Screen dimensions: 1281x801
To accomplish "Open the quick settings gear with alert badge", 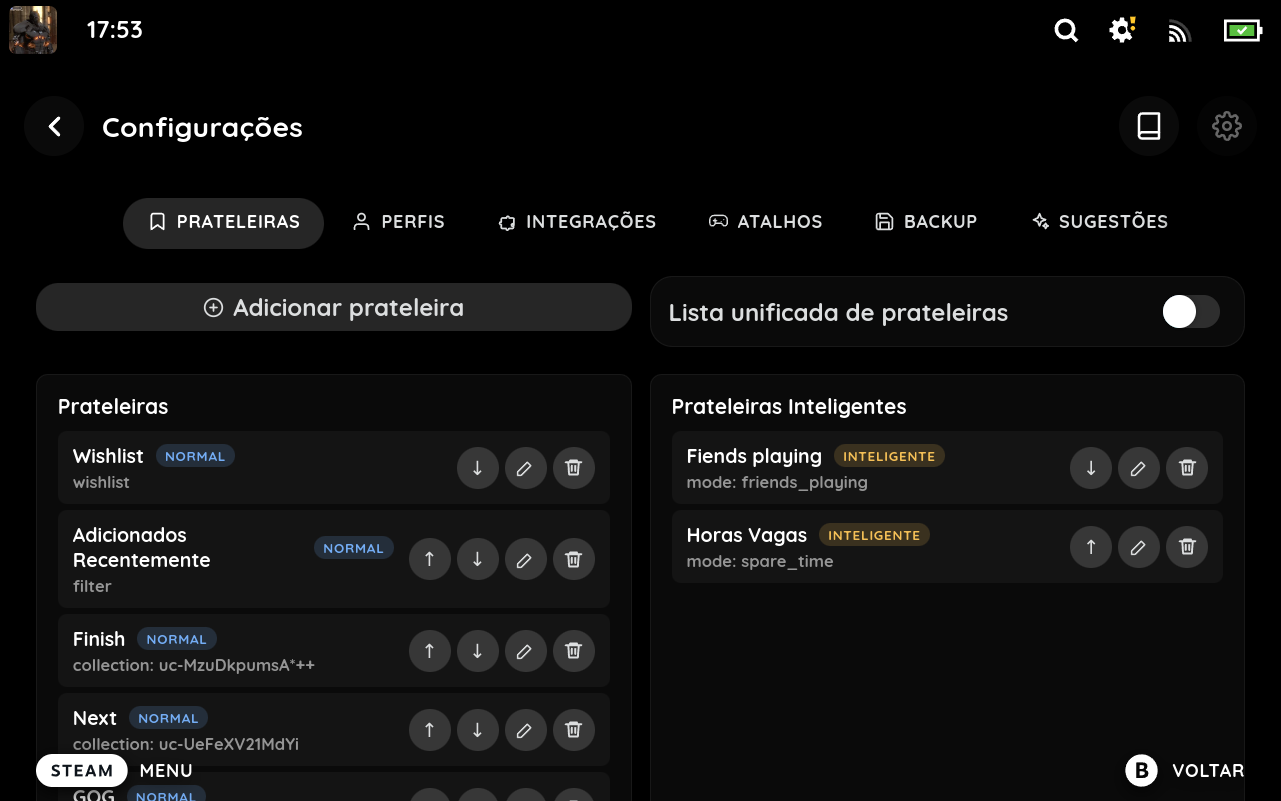I will click(x=1123, y=31).
